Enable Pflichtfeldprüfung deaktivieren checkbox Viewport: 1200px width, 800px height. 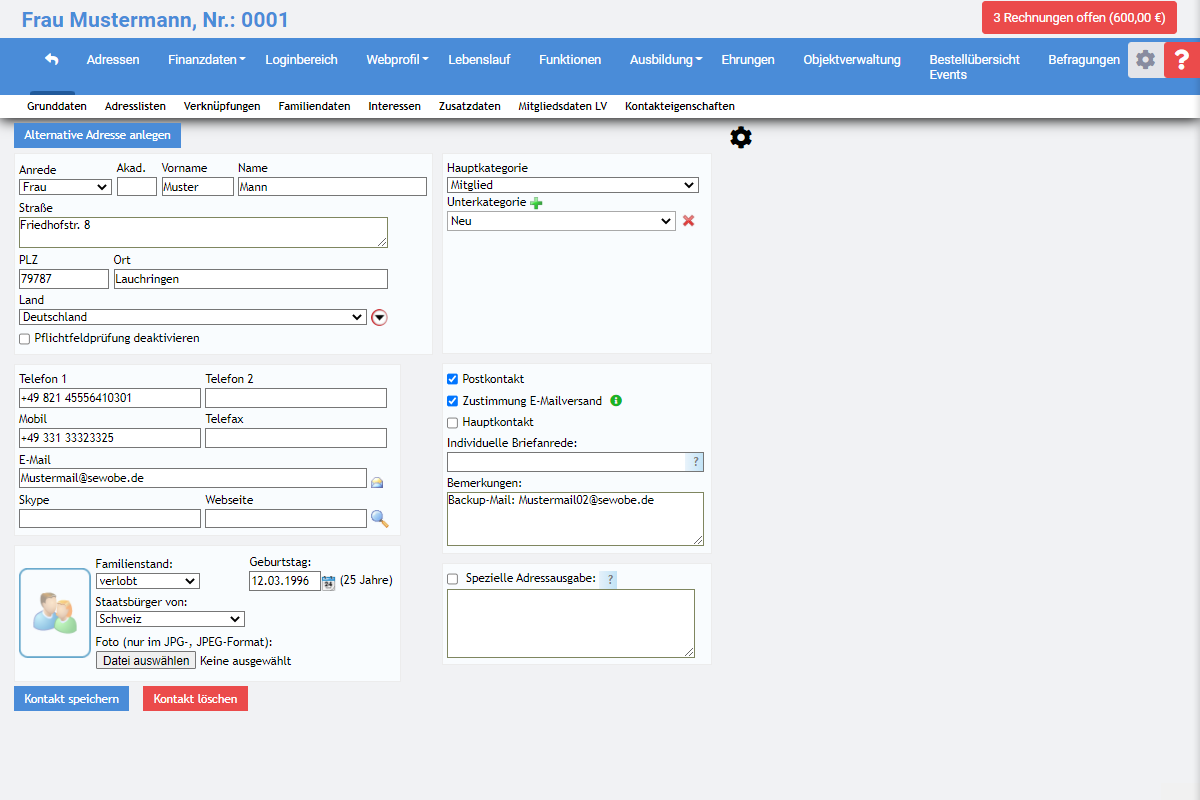[x=25, y=339]
